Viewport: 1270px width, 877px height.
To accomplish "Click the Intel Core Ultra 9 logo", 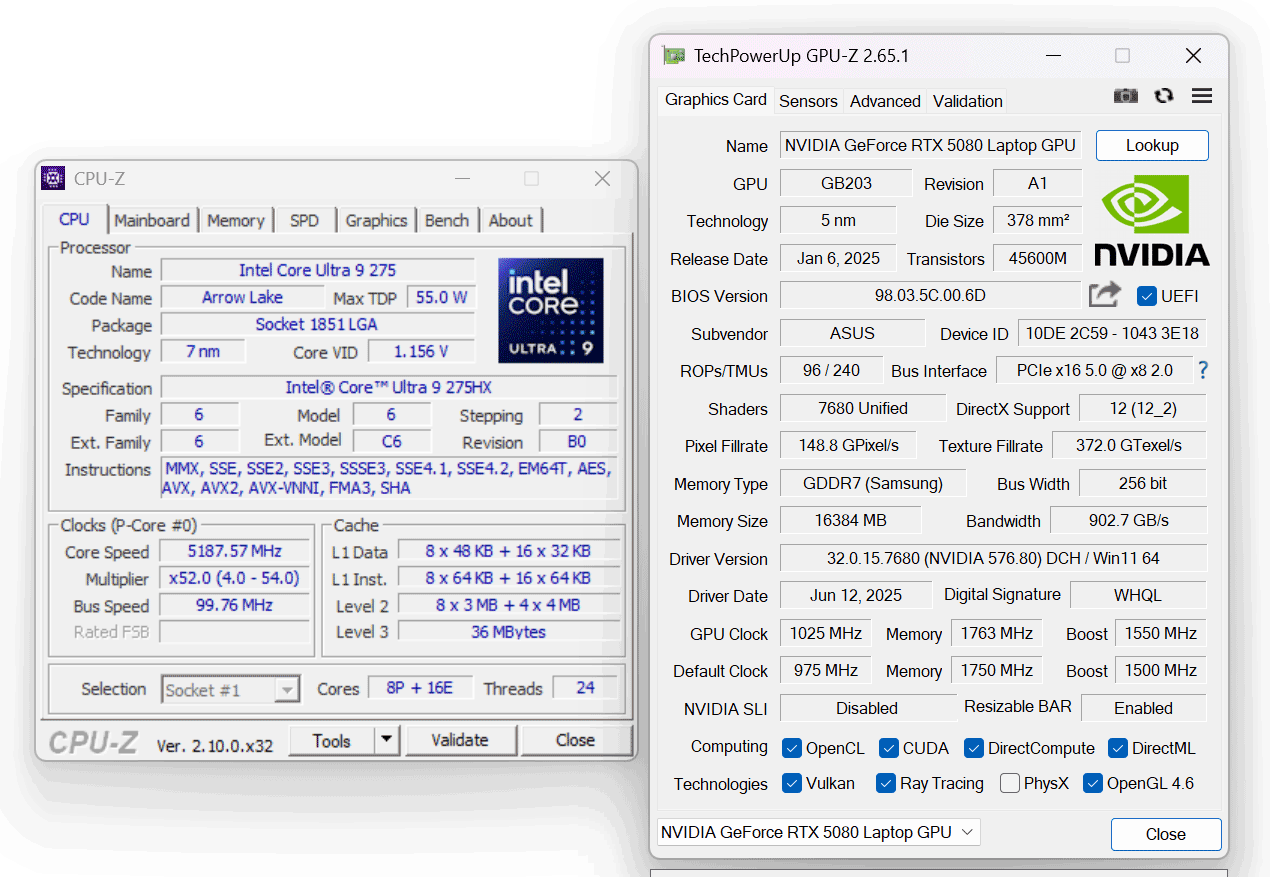I will pyautogui.click(x=551, y=310).
